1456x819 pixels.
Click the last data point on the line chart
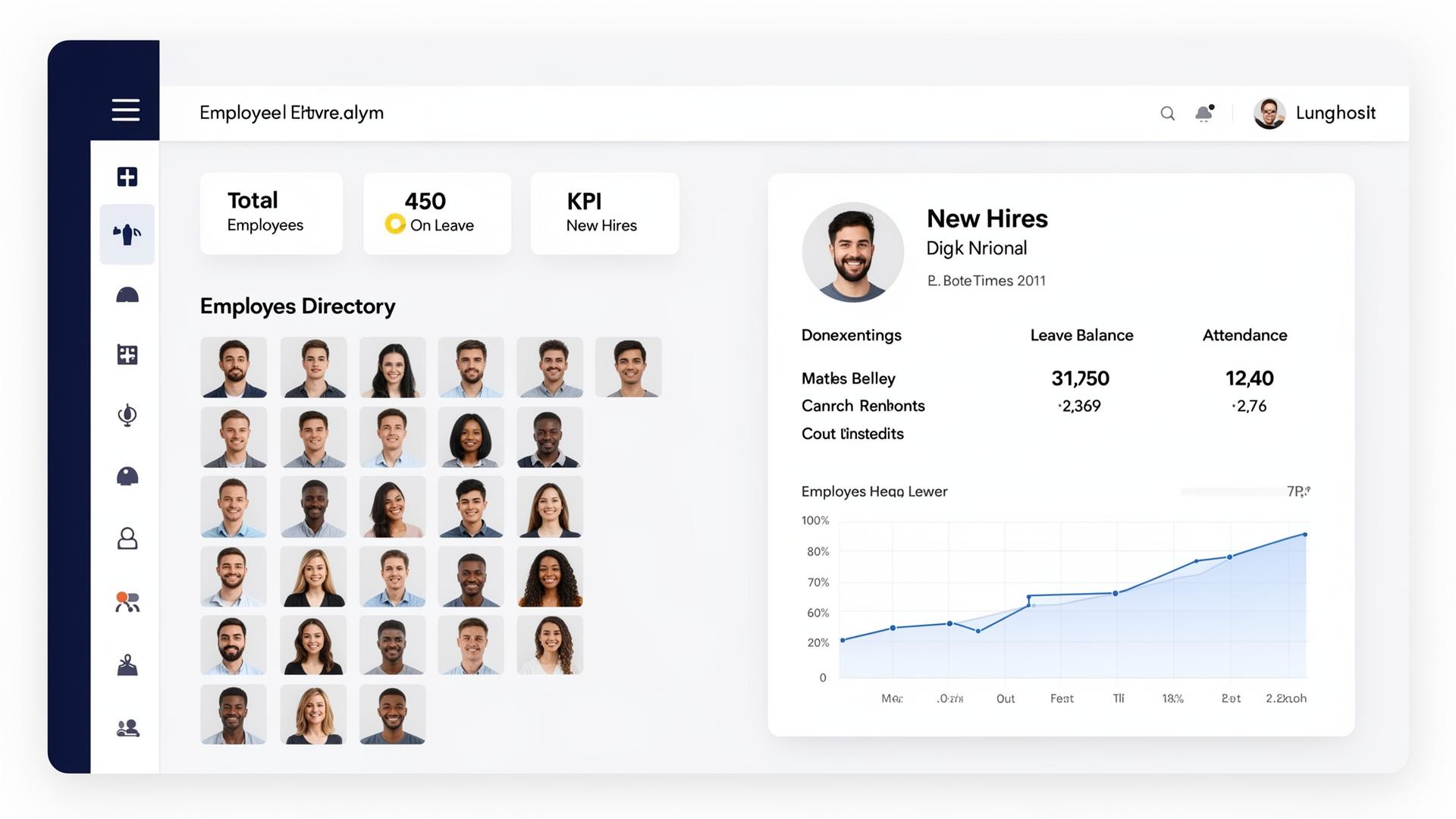pos(1305,535)
